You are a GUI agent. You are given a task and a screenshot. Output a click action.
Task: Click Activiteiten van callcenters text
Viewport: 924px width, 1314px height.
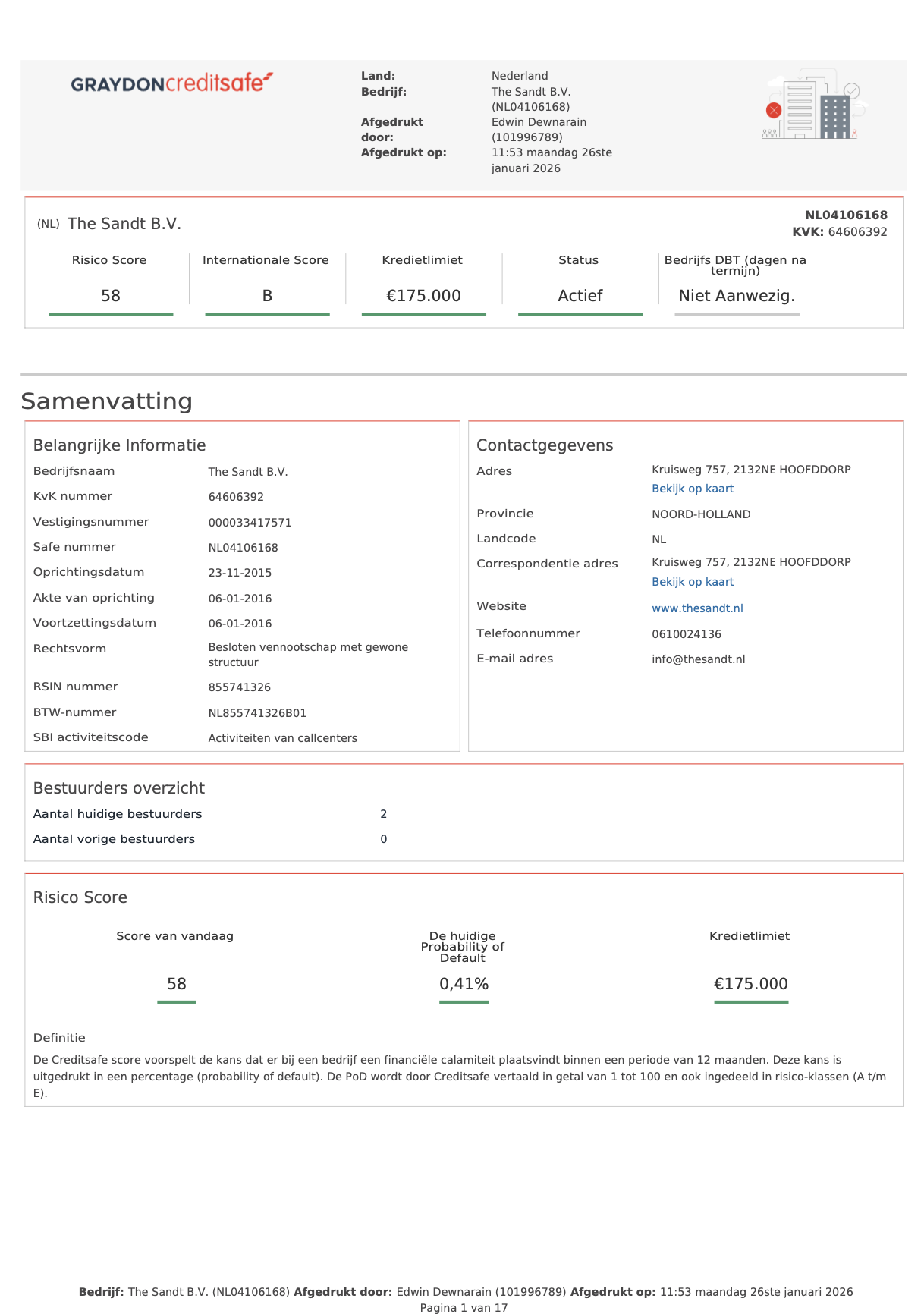click(282, 738)
